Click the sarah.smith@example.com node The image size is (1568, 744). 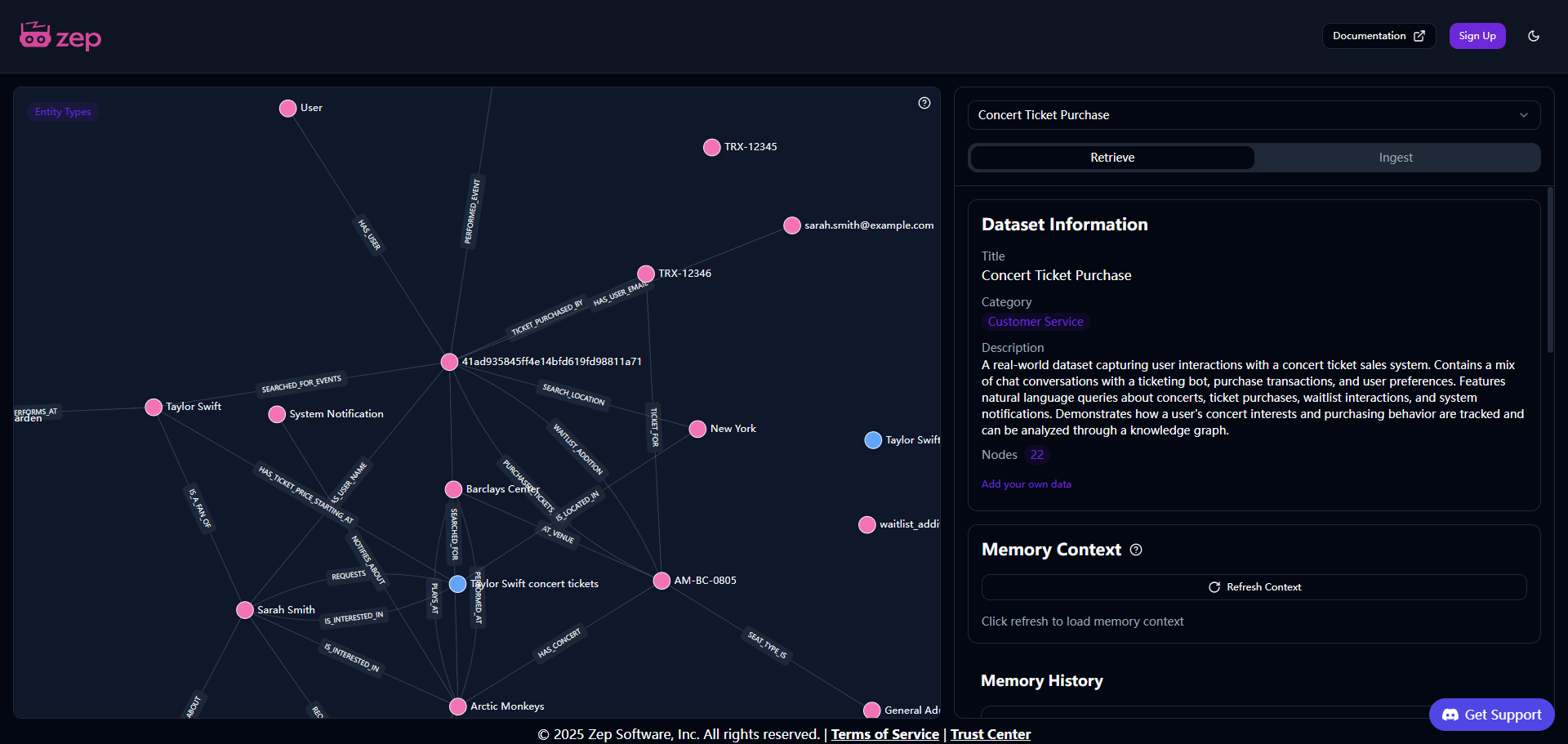pos(791,225)
